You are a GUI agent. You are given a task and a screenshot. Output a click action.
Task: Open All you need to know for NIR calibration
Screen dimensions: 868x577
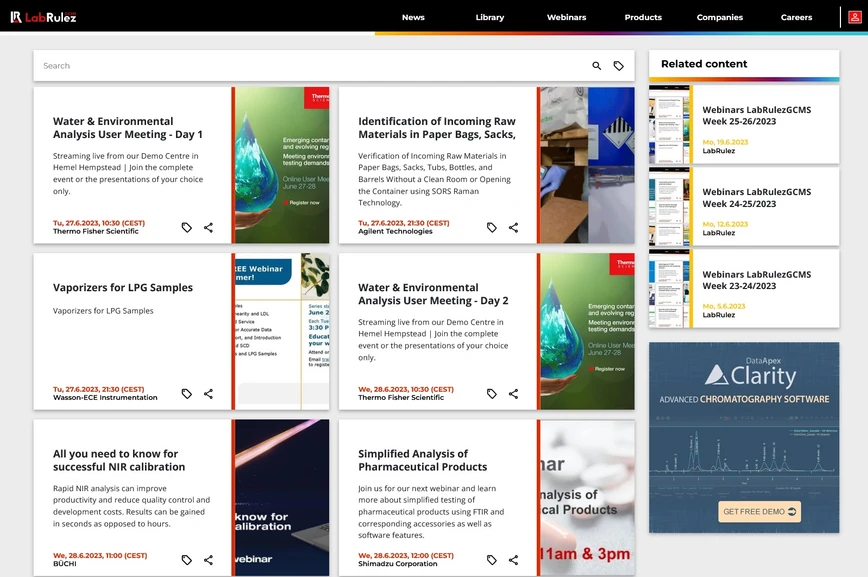(x=119, y=460)
